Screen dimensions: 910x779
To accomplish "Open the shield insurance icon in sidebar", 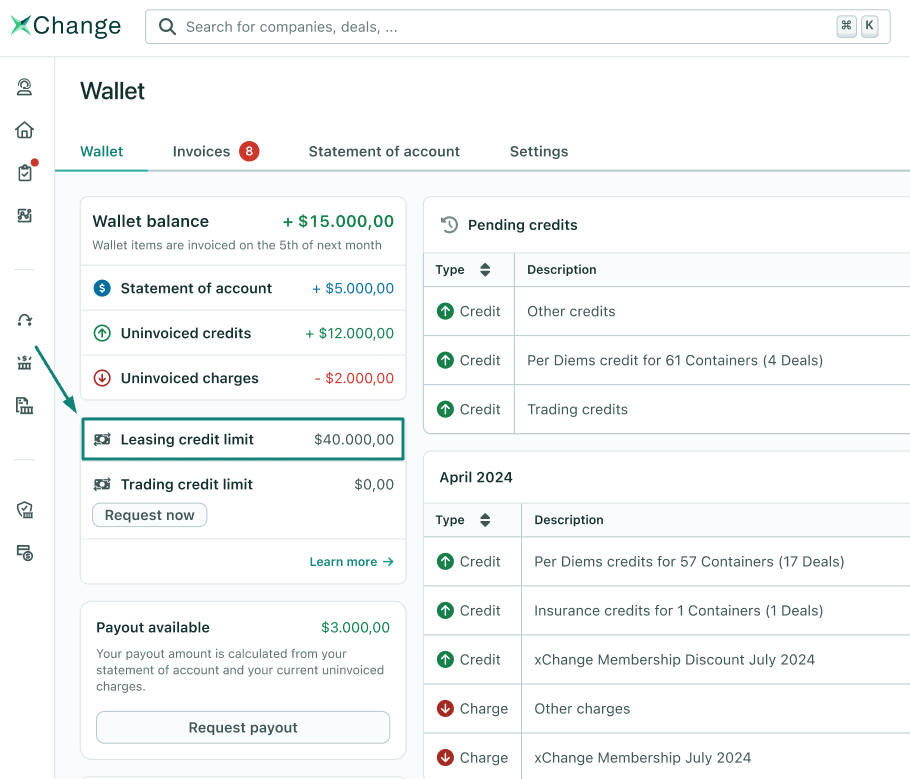I will pos(25,510).
